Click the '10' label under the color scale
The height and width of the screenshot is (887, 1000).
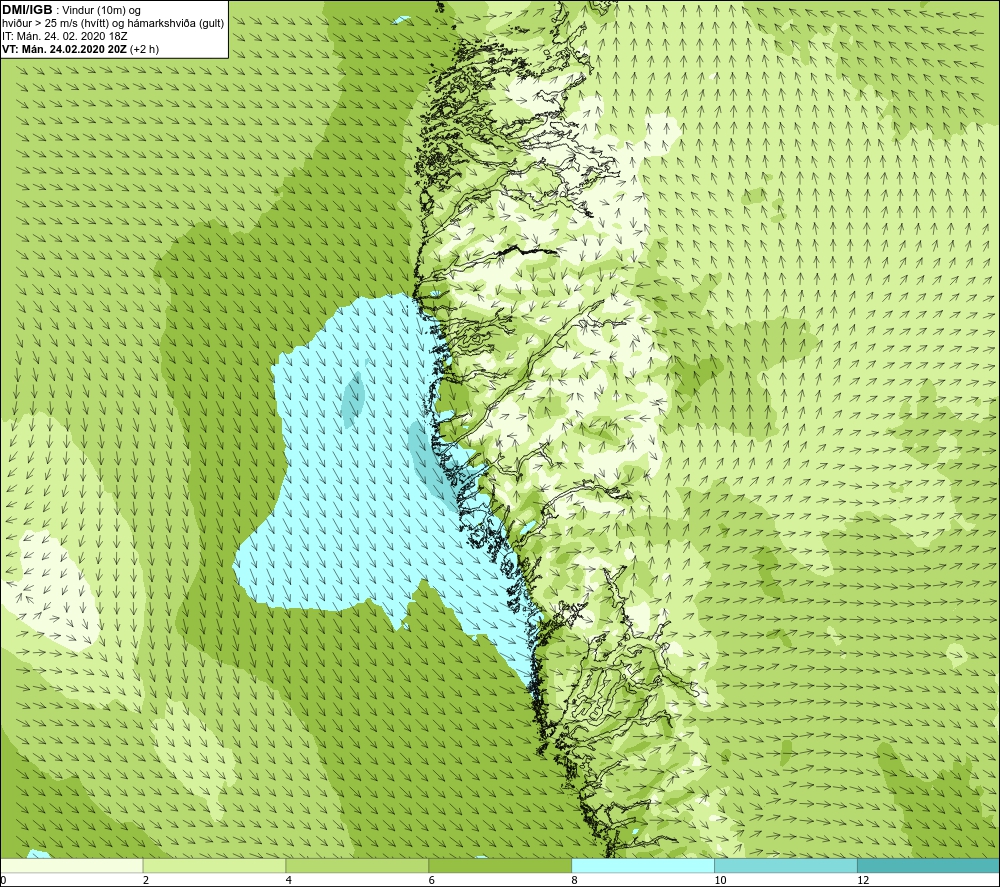[720, 881]
